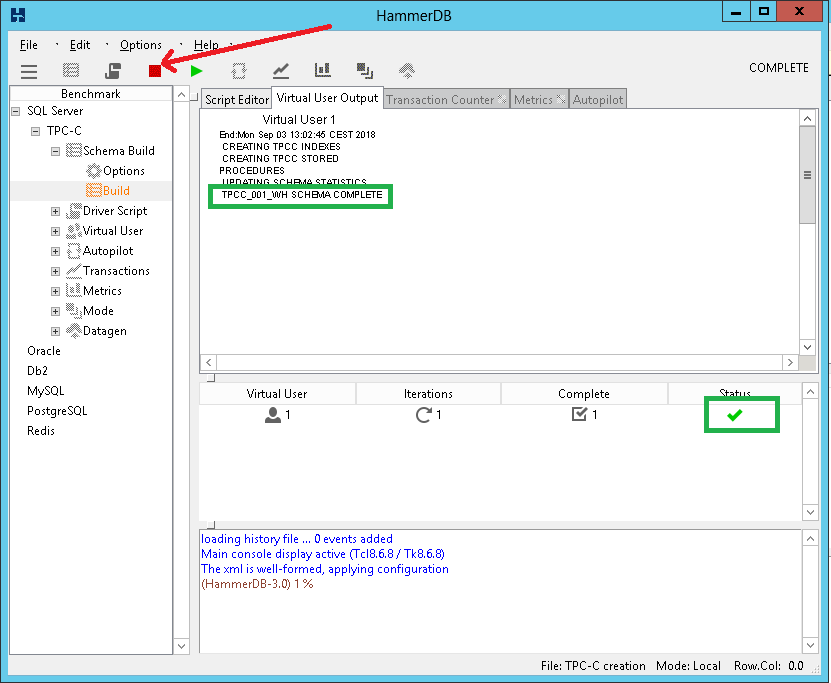
Task: Select MySQL in the benchmark tree
Action: pyautogui.click(x=46, y=391)
